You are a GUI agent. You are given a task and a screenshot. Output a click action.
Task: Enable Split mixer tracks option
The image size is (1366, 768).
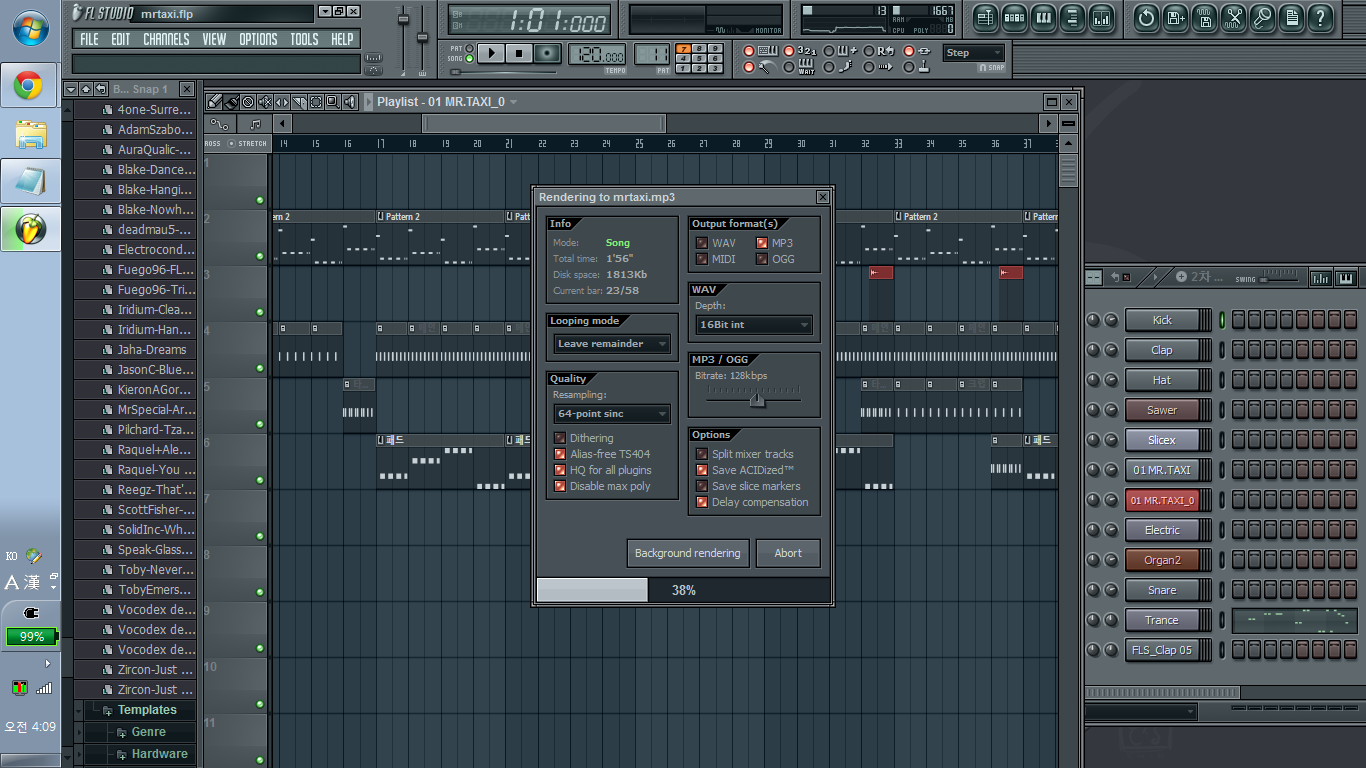coord(702,454)
